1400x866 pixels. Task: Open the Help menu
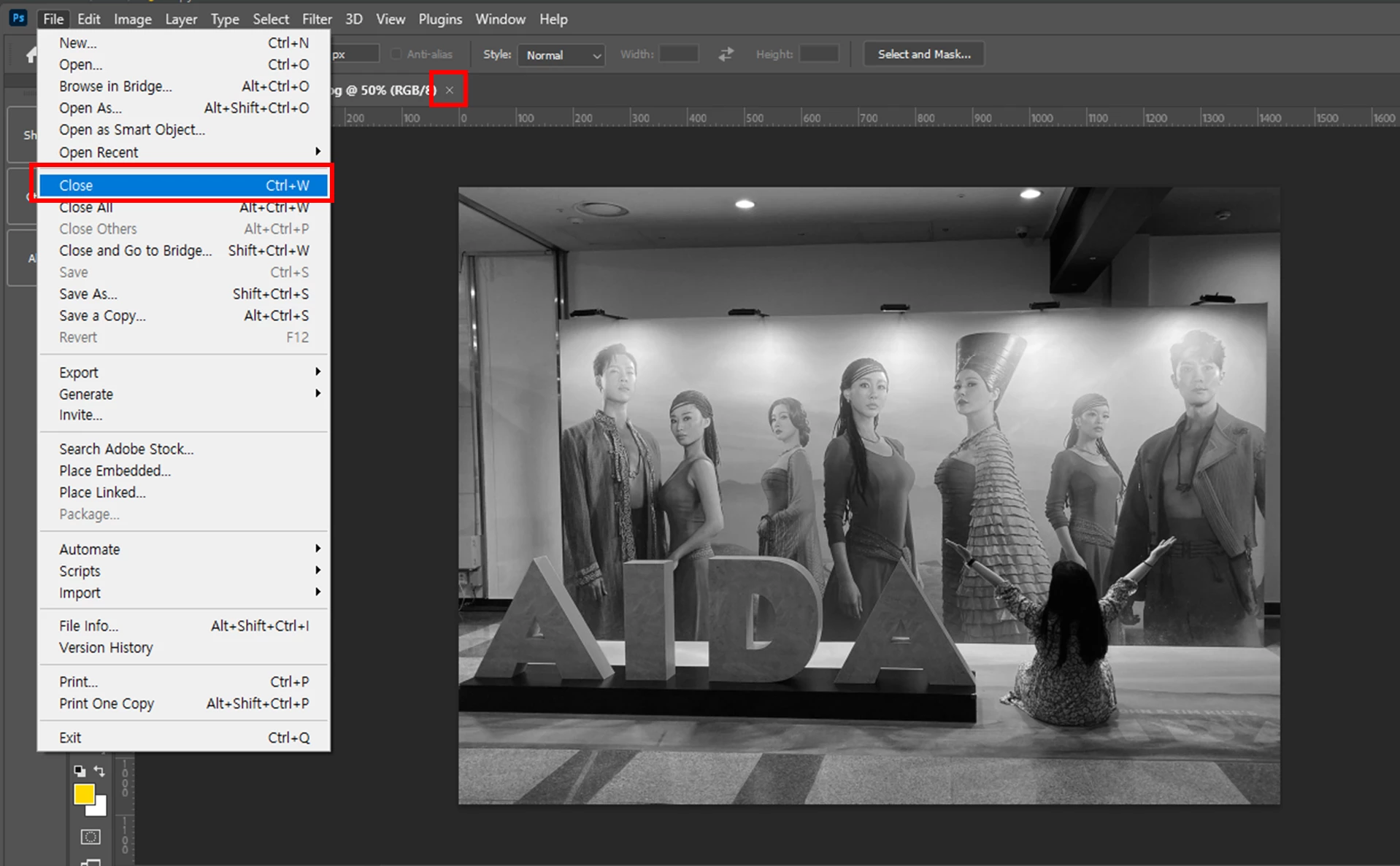(x=553, y=19)
